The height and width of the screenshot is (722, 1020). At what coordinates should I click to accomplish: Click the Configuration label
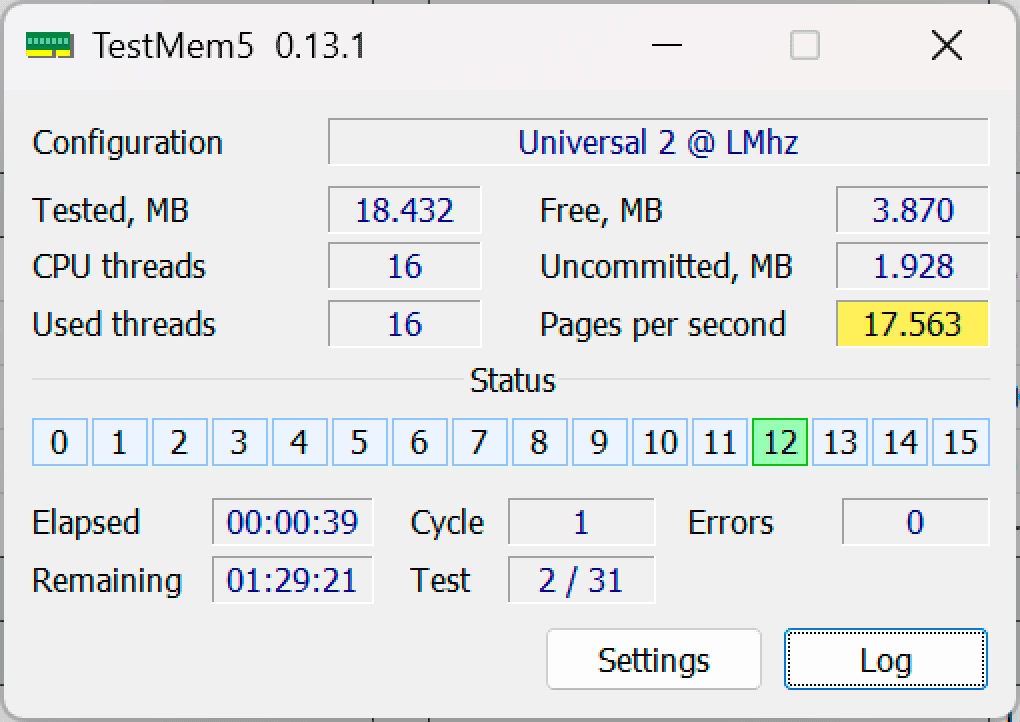click(128, 143)
